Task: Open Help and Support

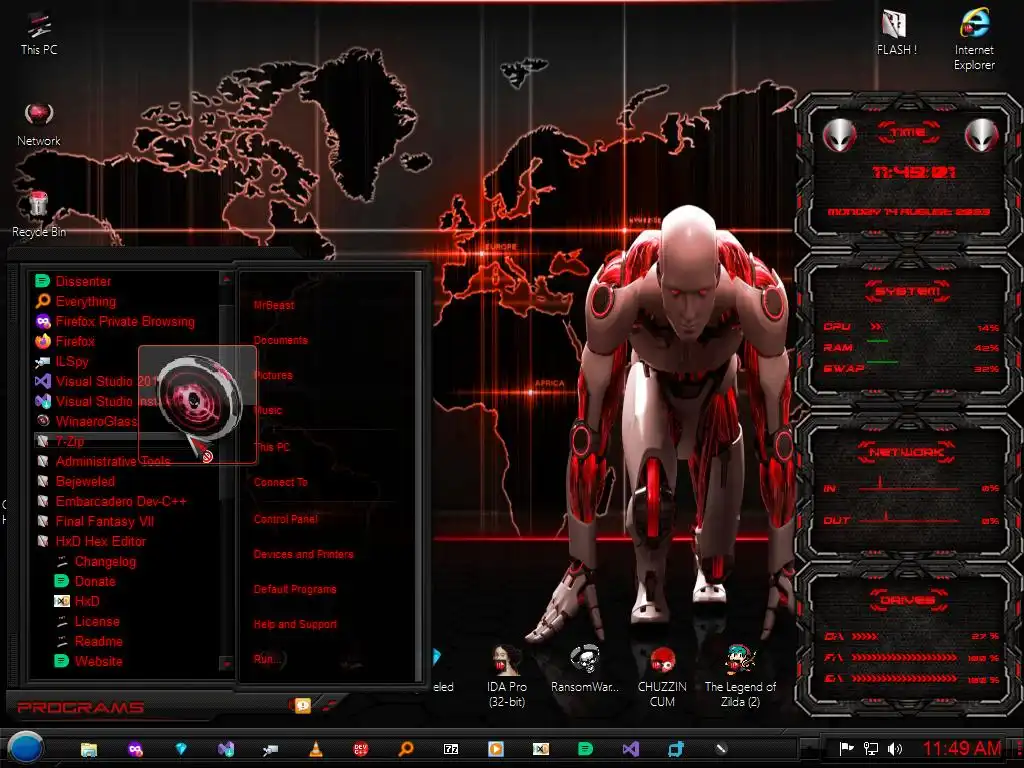Action: pyautogui.click(x=295, y=624)
